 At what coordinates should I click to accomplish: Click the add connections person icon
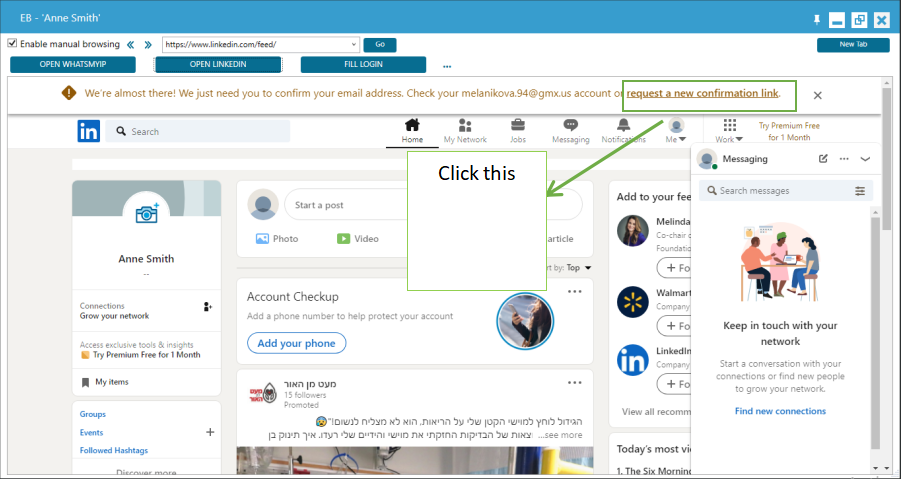point(208,307)
